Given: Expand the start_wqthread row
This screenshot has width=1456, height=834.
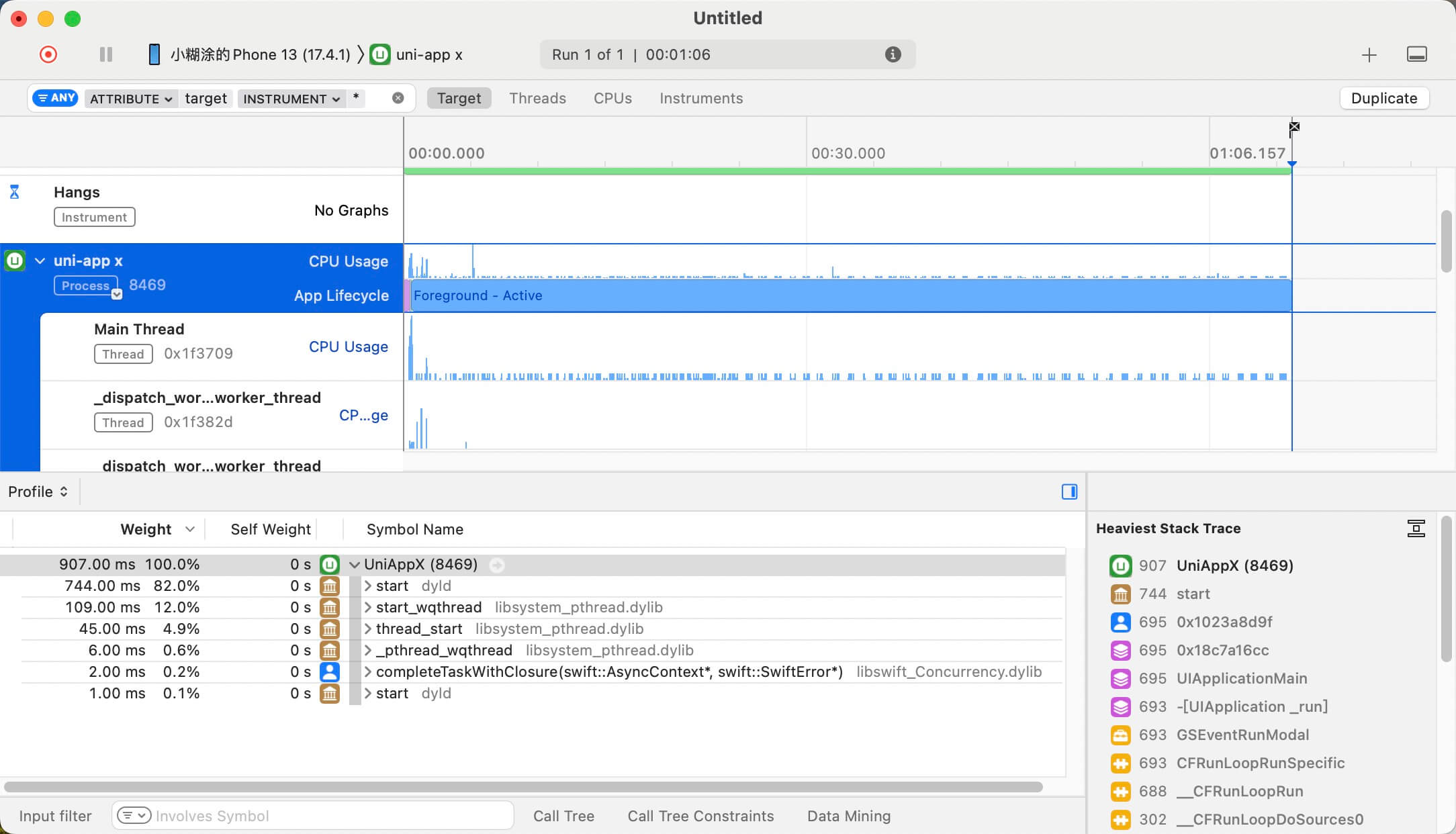Looking at the screenshot, I should [x=368, y=608].
